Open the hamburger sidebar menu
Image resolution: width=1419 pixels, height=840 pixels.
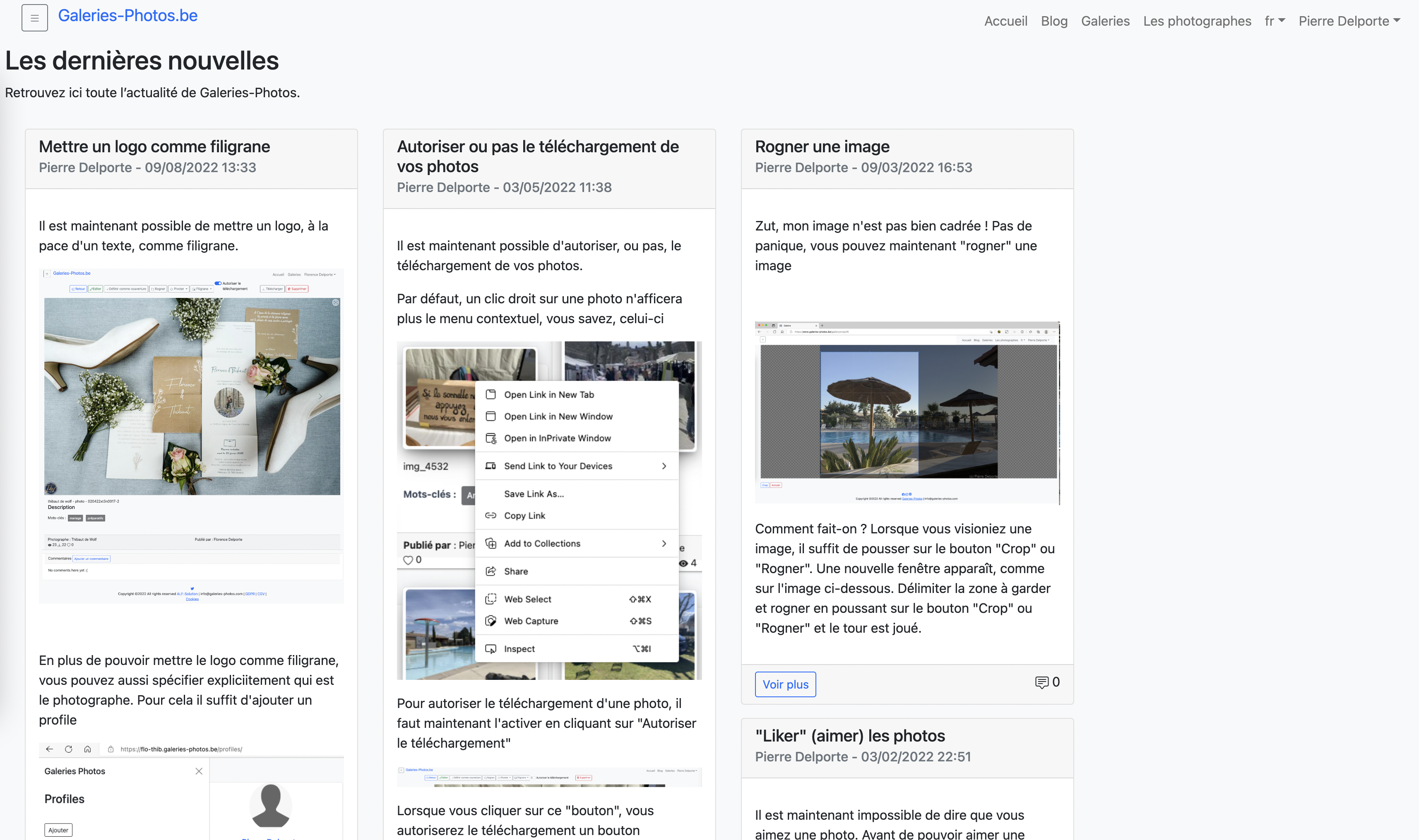34,17
